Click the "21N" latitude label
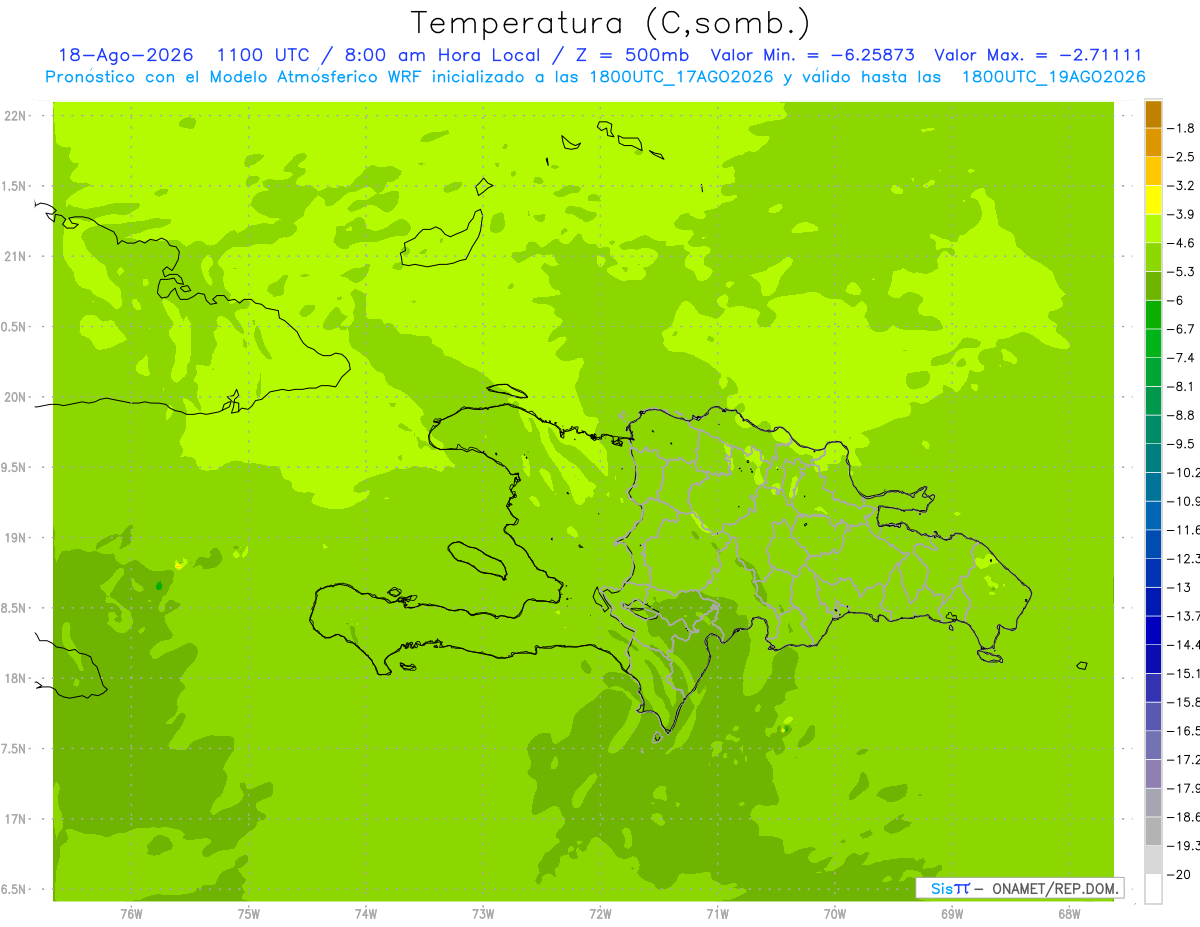Viewport: 1200px width, 927px height. (x=17, y=257)
